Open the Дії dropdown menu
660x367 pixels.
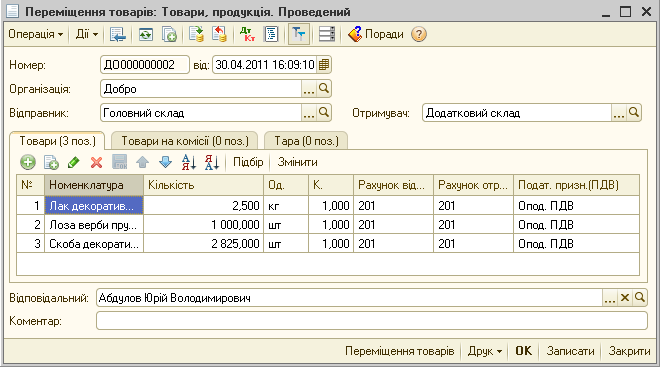[x=87, y=34]
